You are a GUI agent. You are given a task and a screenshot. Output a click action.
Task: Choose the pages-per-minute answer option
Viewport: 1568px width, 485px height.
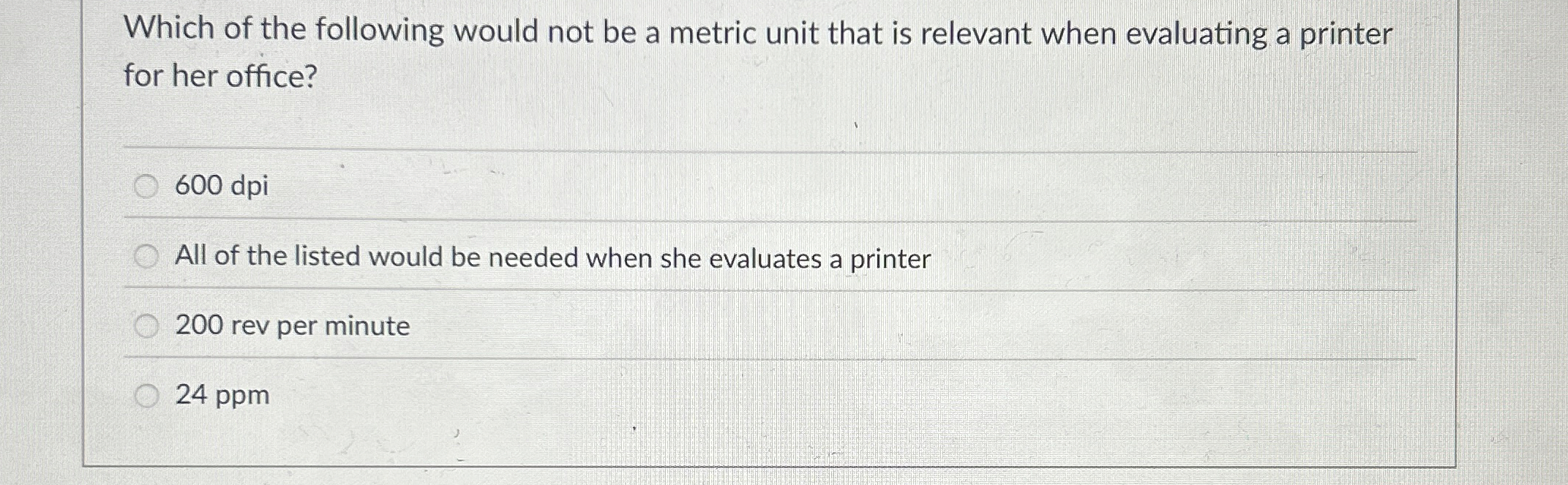click(x=222, y=395)
